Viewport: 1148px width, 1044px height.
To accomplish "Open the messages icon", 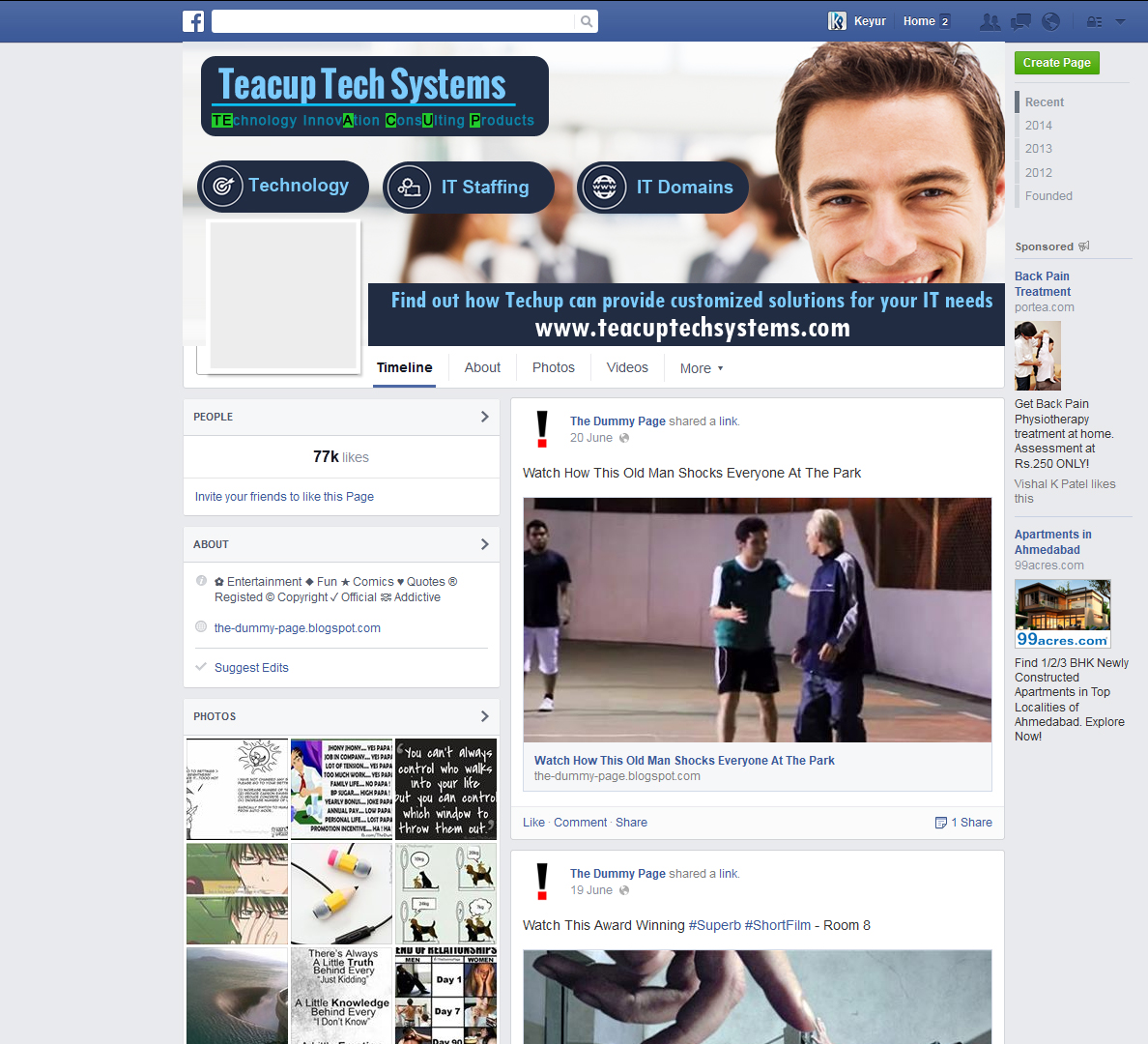I will (x=1019, y=20).
